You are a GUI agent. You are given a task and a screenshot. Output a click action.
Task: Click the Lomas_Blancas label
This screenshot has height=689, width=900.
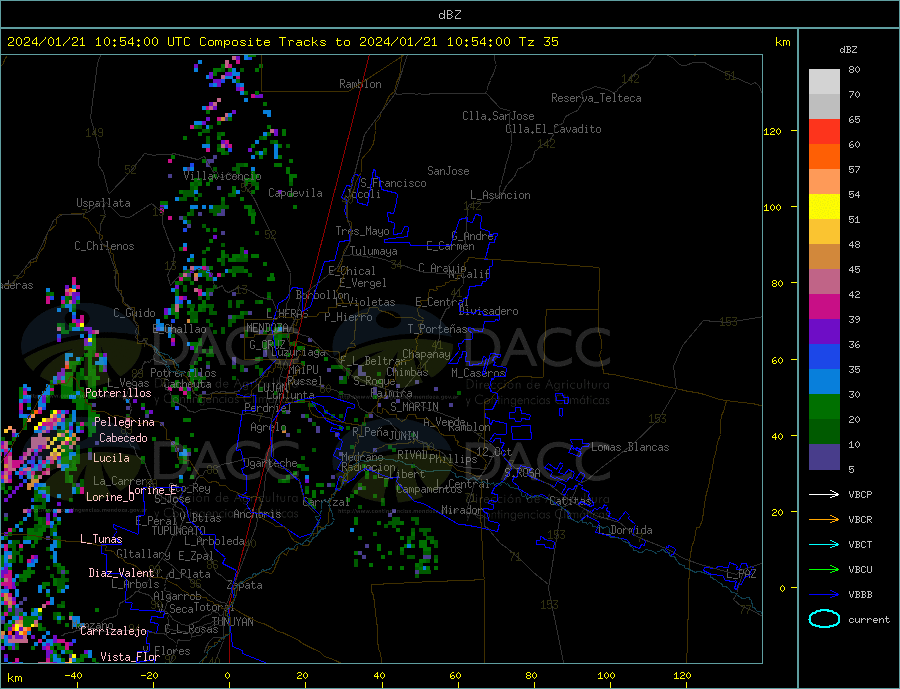(630, 447)
